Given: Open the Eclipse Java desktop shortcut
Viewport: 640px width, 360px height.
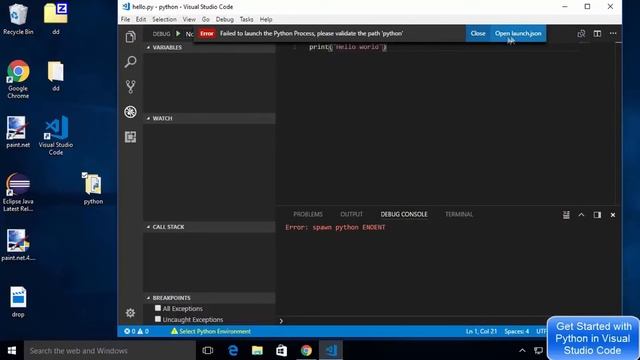Looking at the screenshot, I should pyautogui.click(x=18, y=192).
